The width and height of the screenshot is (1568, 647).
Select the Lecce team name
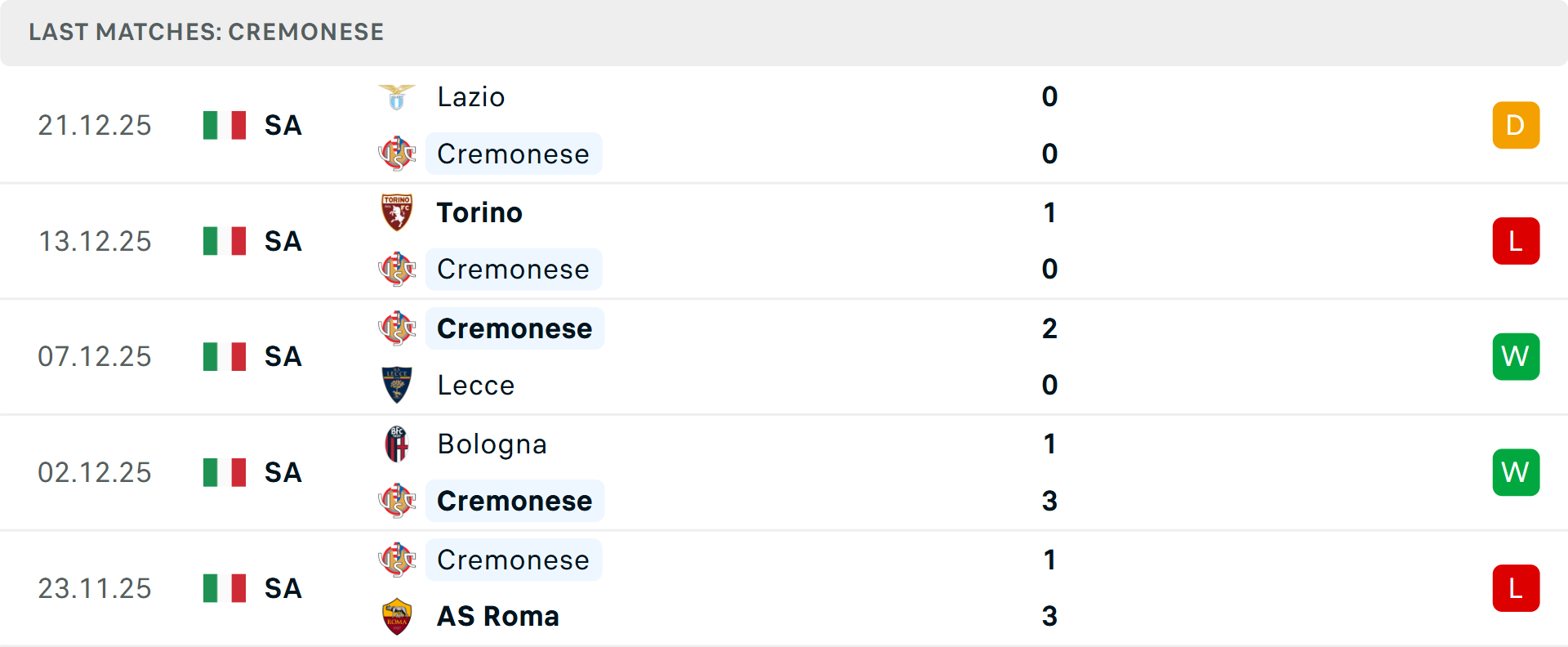(x=476, y=385)
